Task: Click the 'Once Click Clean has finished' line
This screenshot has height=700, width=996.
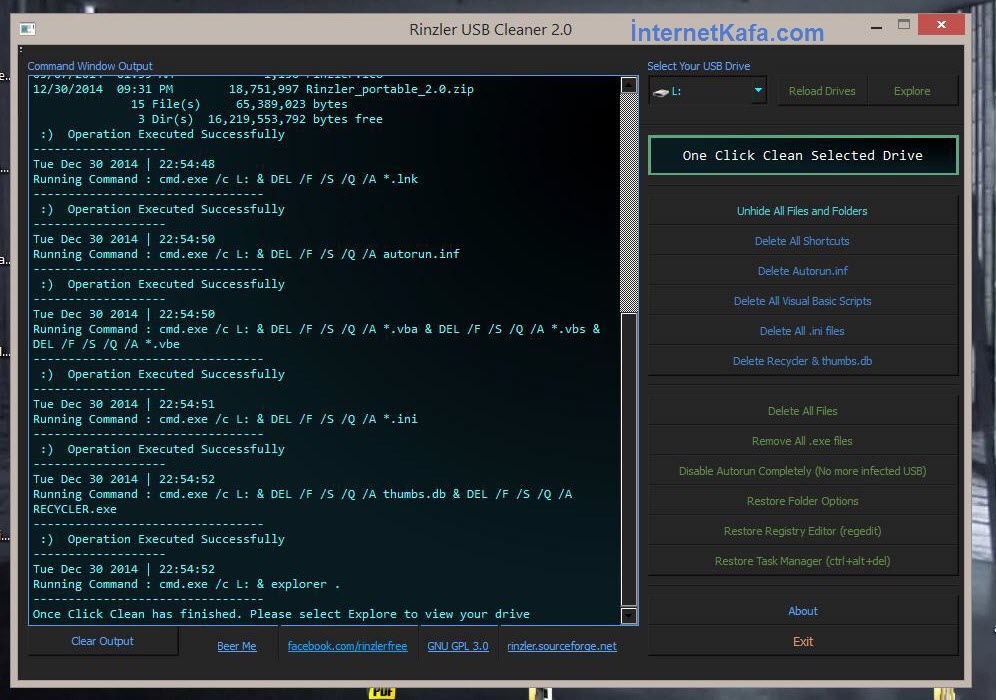Action: 281,614
